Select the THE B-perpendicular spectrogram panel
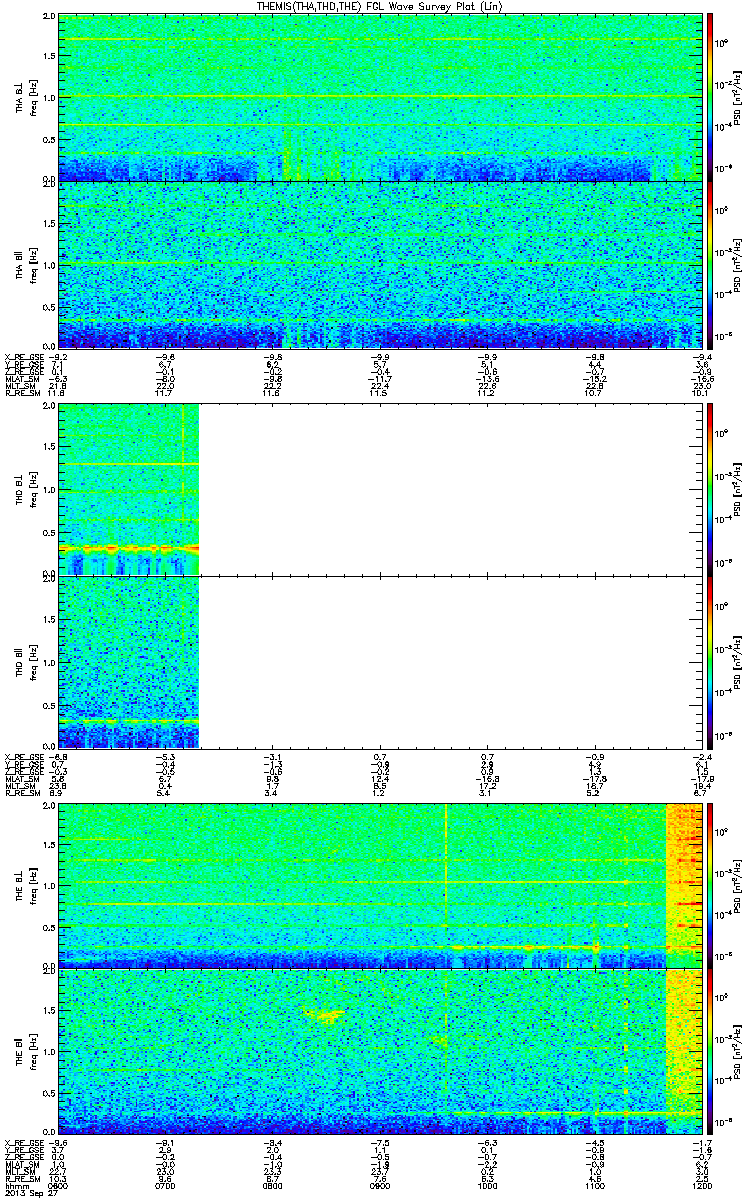 (x=379, y=885)
